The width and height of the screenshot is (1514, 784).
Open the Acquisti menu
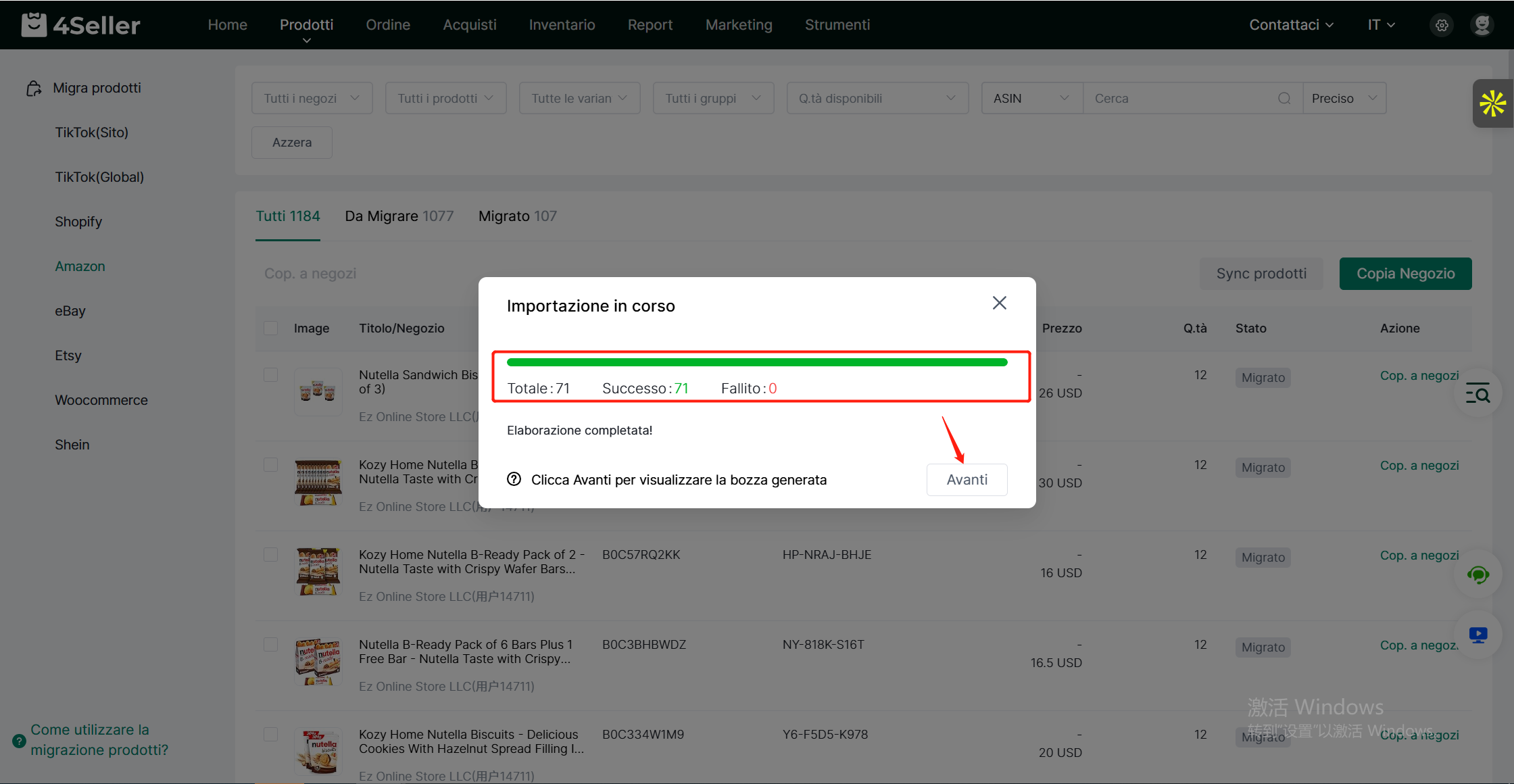(x=470, y=25)
